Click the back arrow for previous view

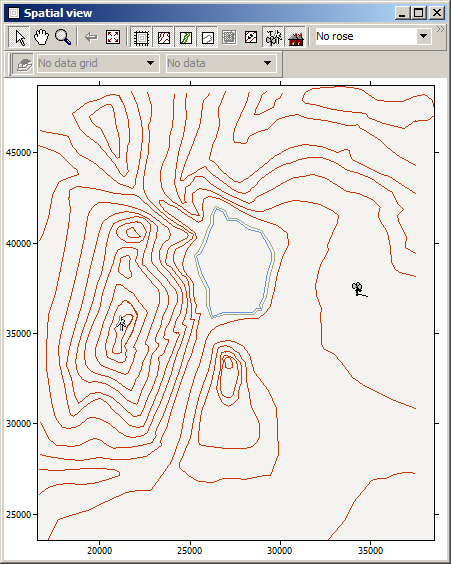pyautogui.click(x=91, y=37)
